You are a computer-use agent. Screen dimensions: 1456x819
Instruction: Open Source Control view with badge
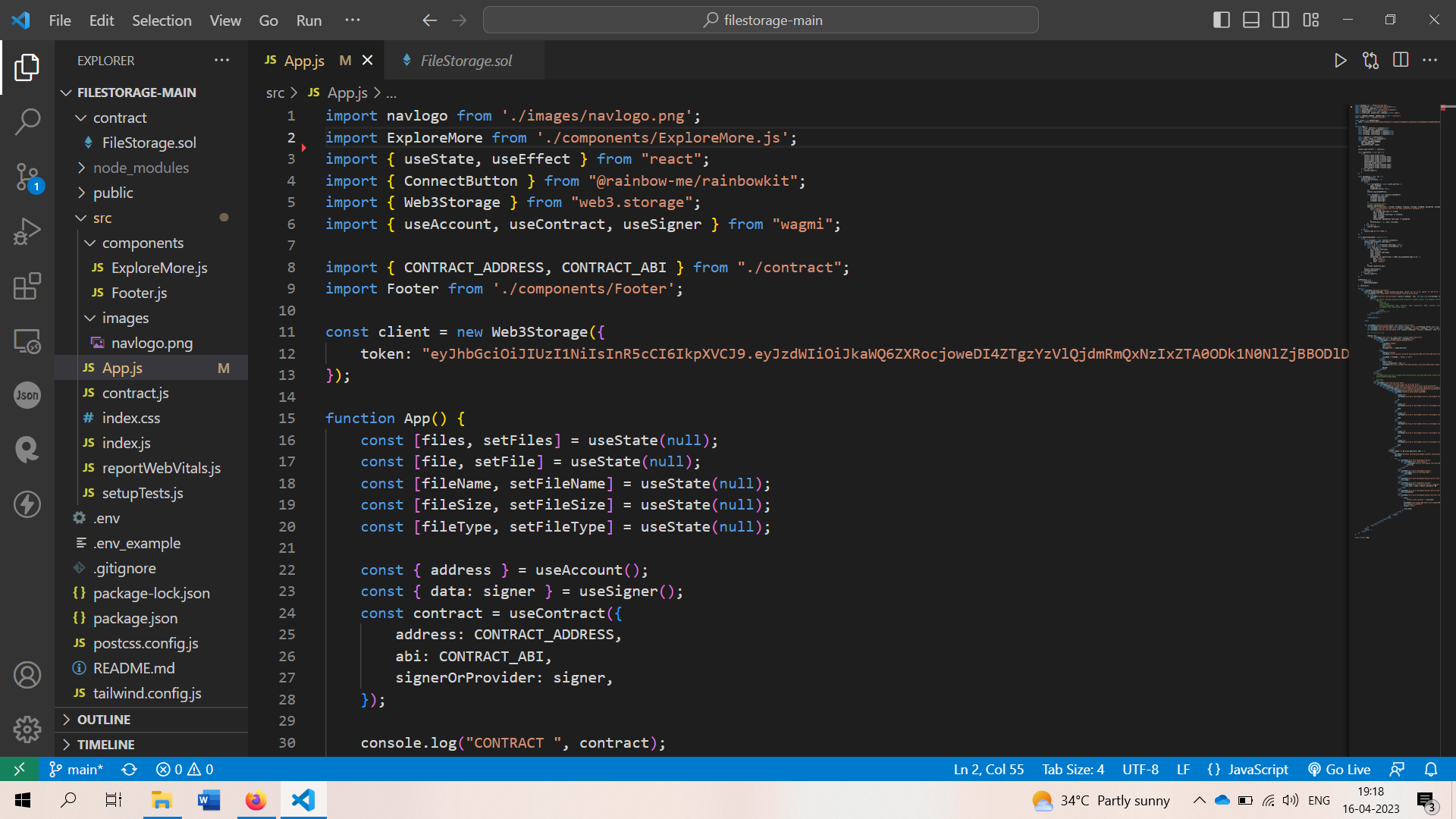[x=27, y=177]
